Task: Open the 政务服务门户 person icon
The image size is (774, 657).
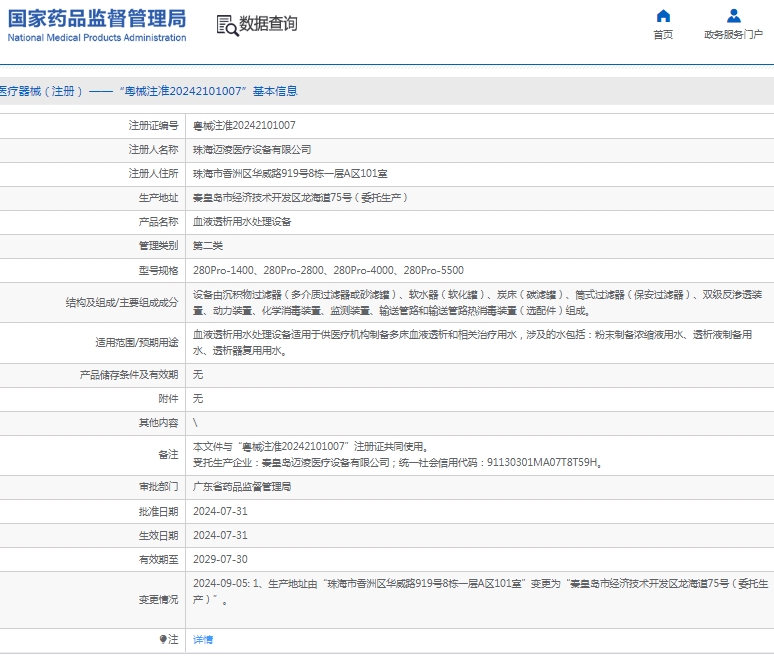Action: [x=734, y=16]
